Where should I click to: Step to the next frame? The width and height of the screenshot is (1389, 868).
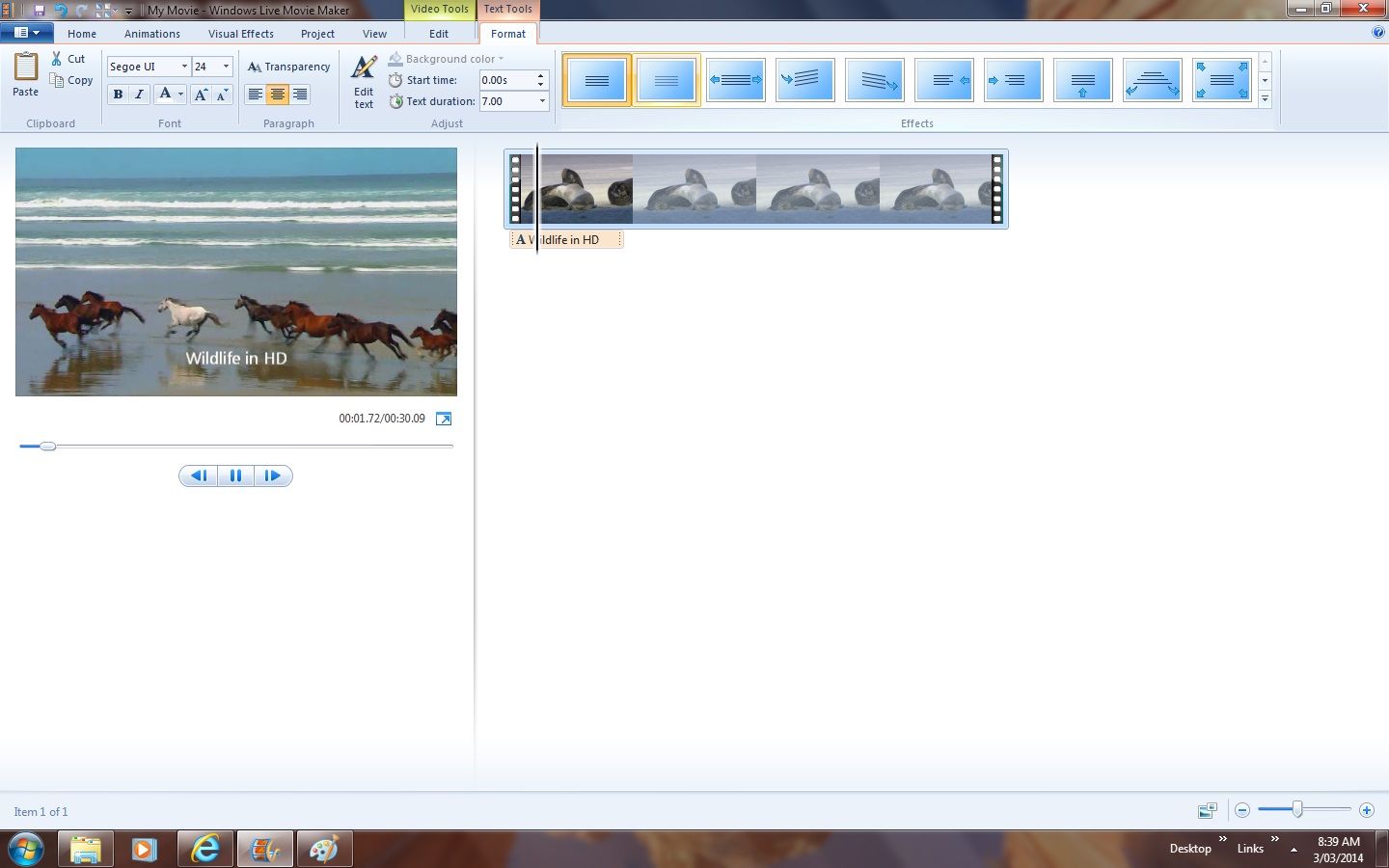pos(273,475)
